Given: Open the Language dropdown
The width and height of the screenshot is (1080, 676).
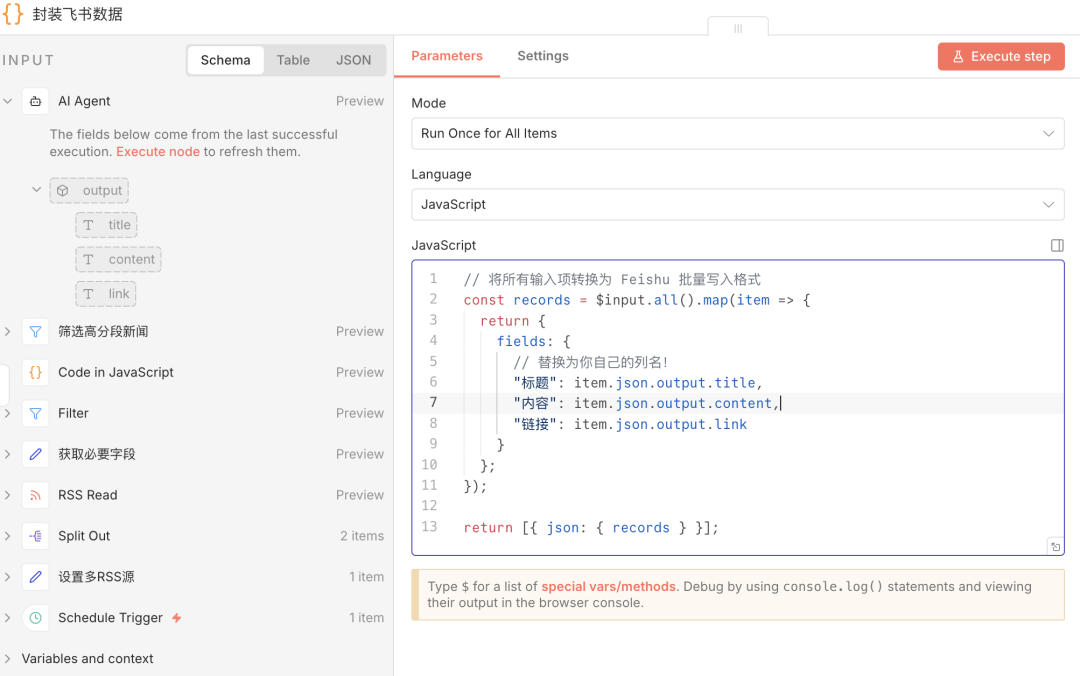Looking at the screenshot, I should pyautogui.click(x=737, y=204).
